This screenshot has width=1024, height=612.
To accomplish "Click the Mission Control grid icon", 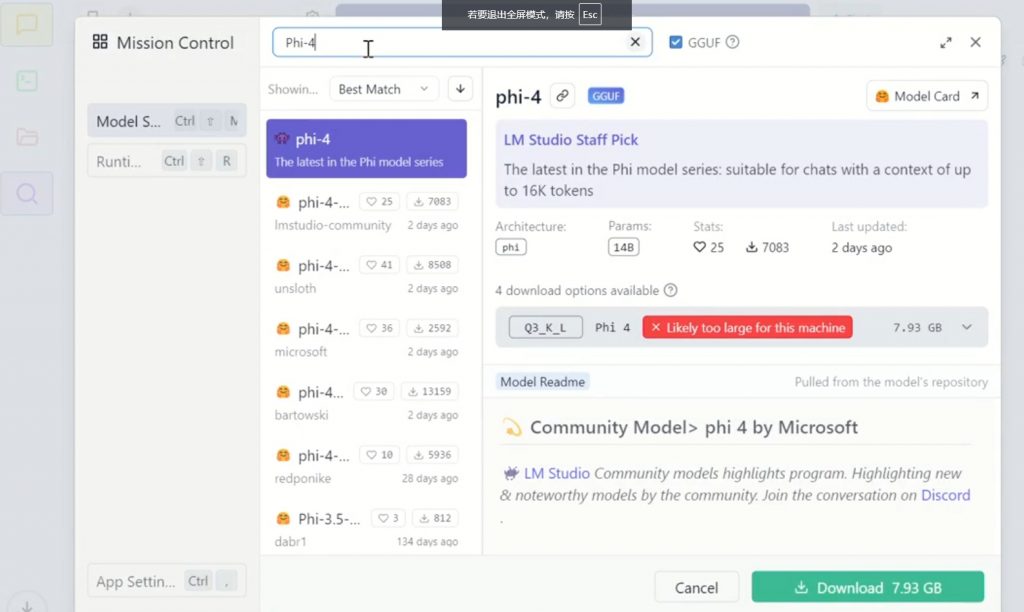I will [100, 42].
